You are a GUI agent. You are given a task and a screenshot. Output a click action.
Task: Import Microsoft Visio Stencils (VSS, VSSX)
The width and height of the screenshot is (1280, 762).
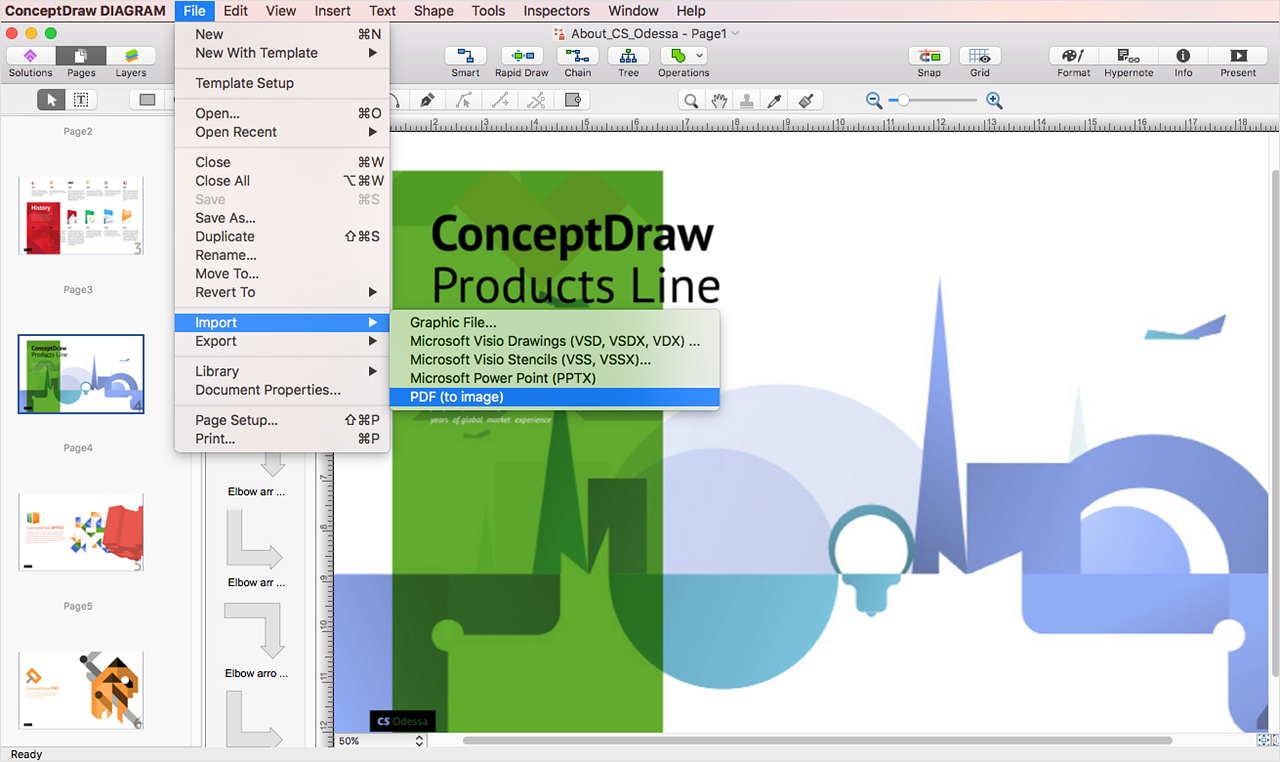pyautogui.click(x=555, y=360)
